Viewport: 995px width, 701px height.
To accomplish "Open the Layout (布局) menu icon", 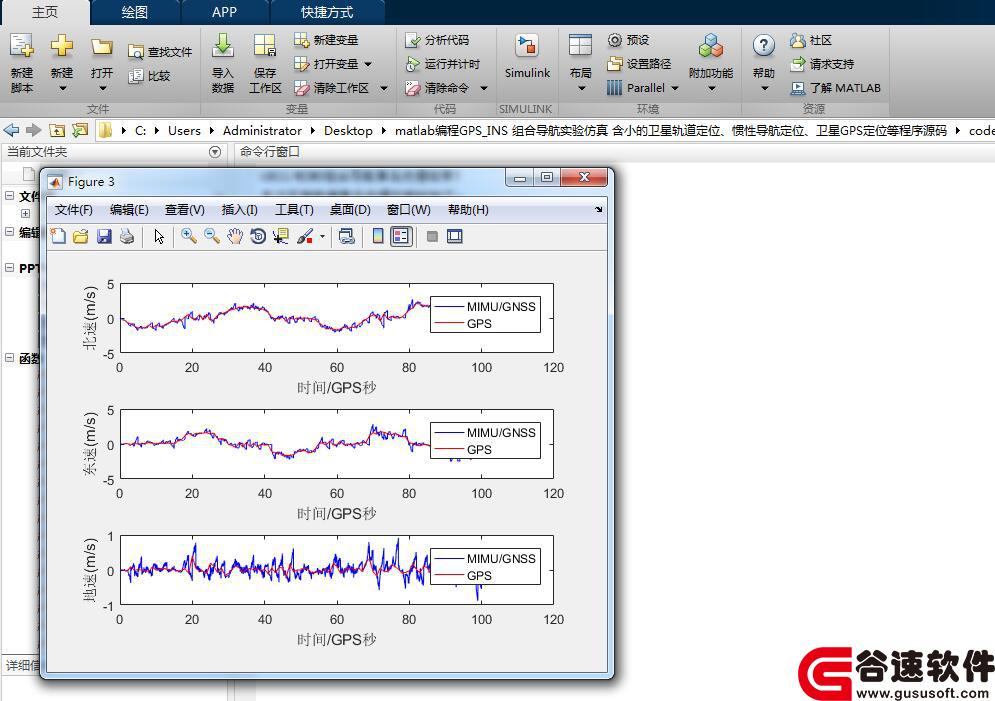I will (x=580, y=47).
